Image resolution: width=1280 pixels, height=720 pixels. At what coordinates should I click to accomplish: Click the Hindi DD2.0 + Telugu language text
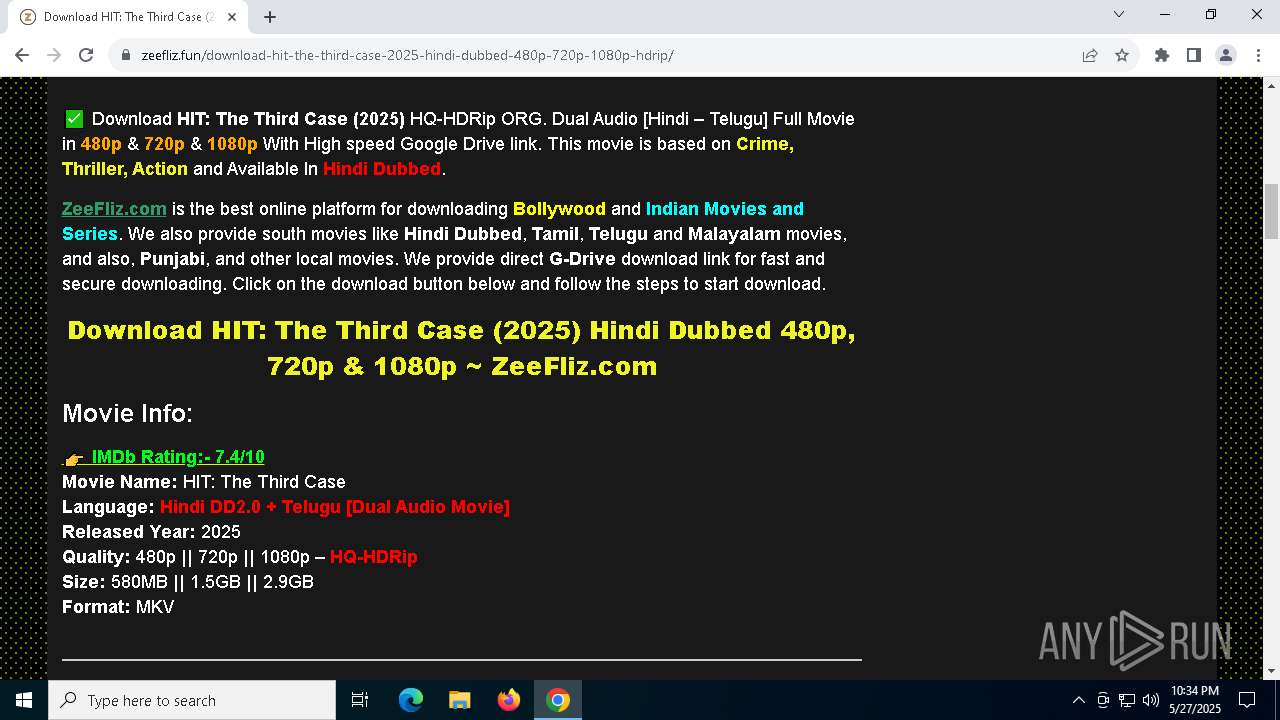click(334, 507)
